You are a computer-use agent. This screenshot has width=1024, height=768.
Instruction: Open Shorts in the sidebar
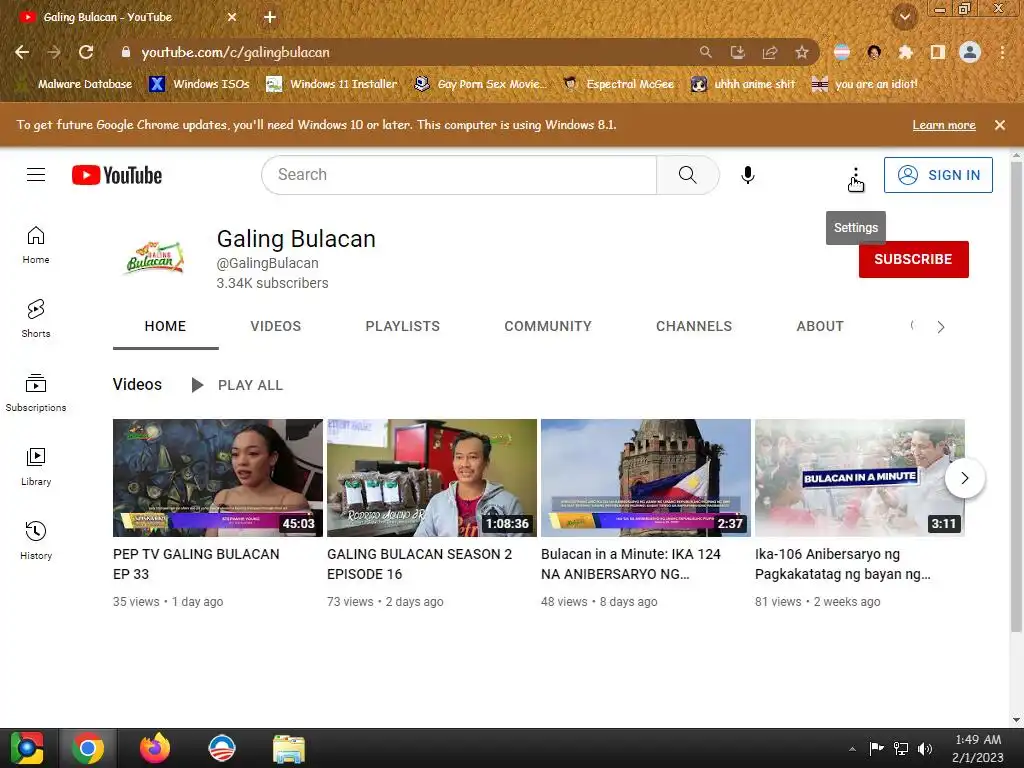tap(36, 319)
